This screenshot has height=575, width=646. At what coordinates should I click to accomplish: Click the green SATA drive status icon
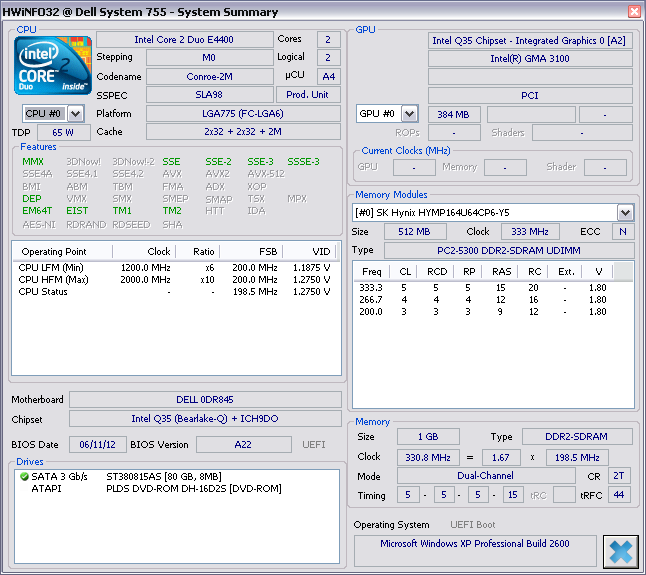[x=24, y=477]
